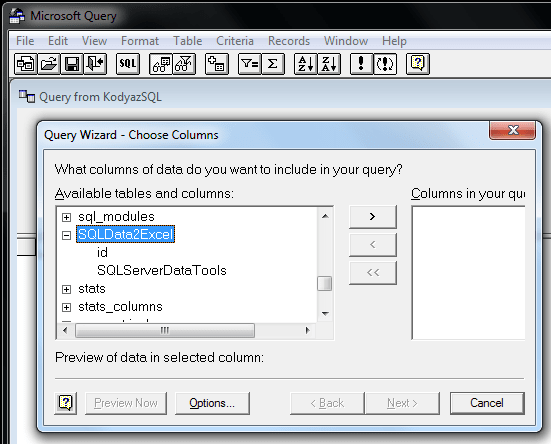Open the Format menu

(x=140, y=41)
